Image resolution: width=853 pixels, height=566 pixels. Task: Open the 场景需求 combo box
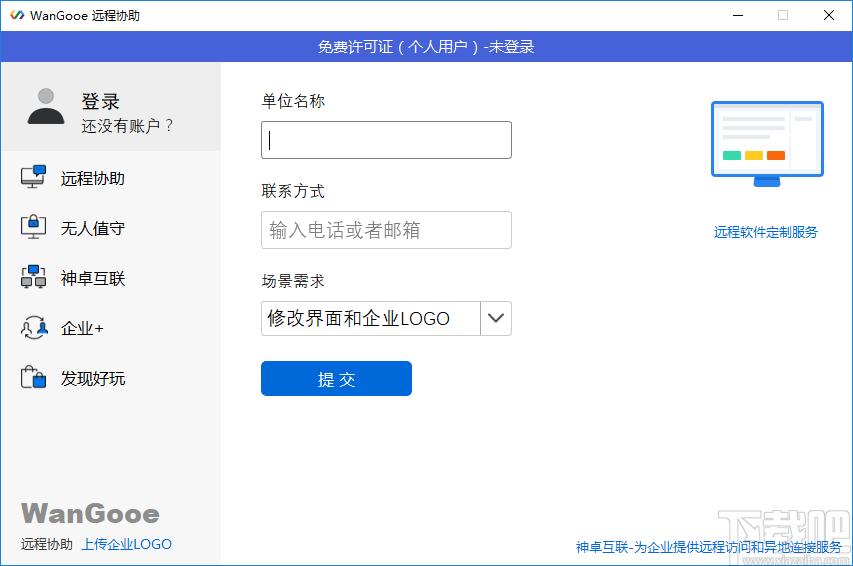pyautogui.click(x=386, y=318)
